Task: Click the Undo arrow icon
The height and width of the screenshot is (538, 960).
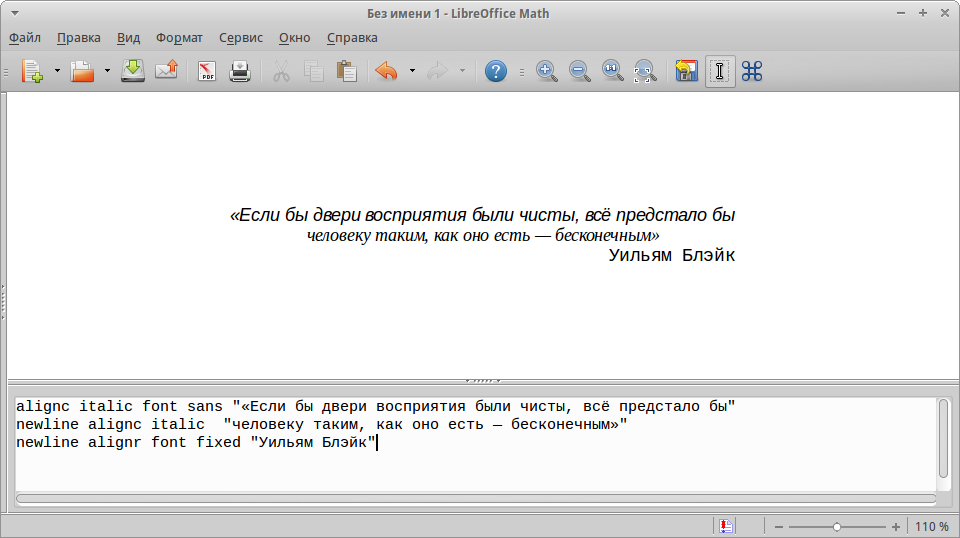Action: pyautogui.click(x=385, y=71)
